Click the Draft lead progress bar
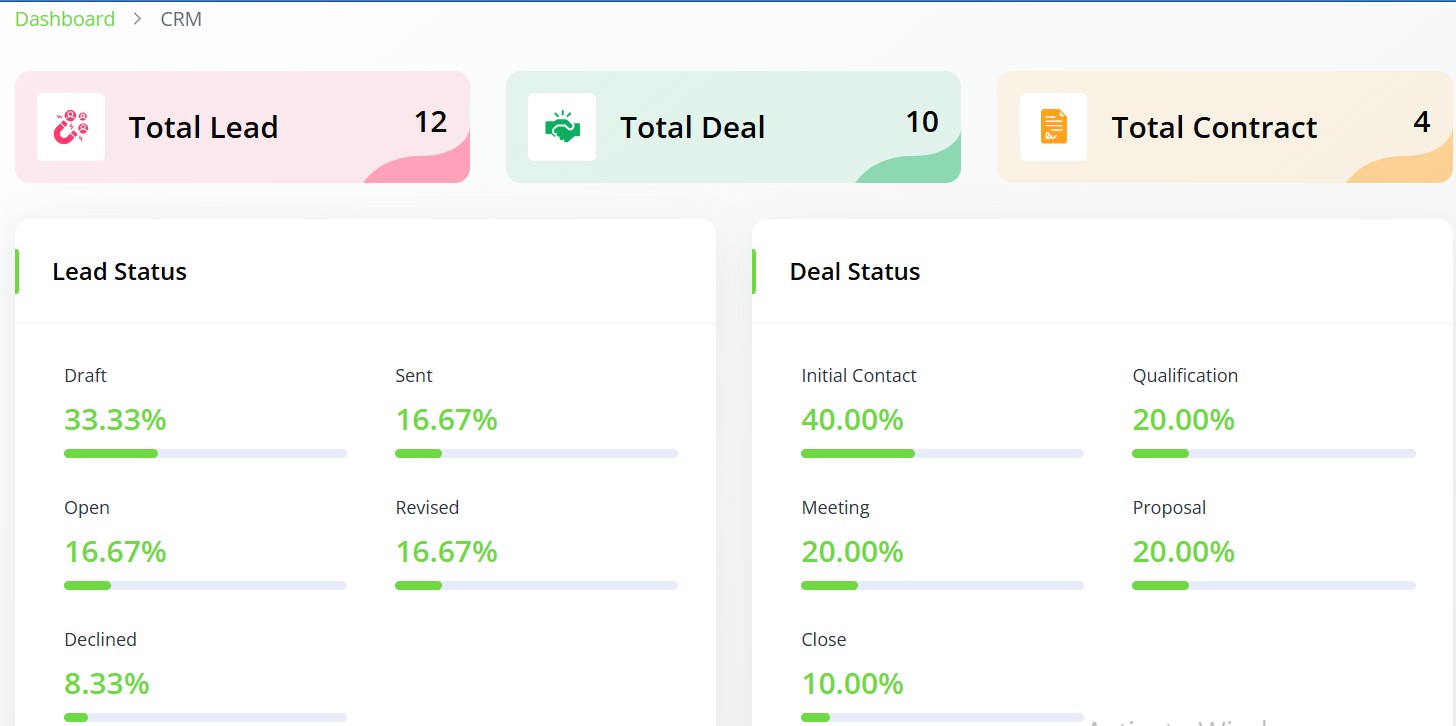The image size is (1456, 726). coord(205,454)
